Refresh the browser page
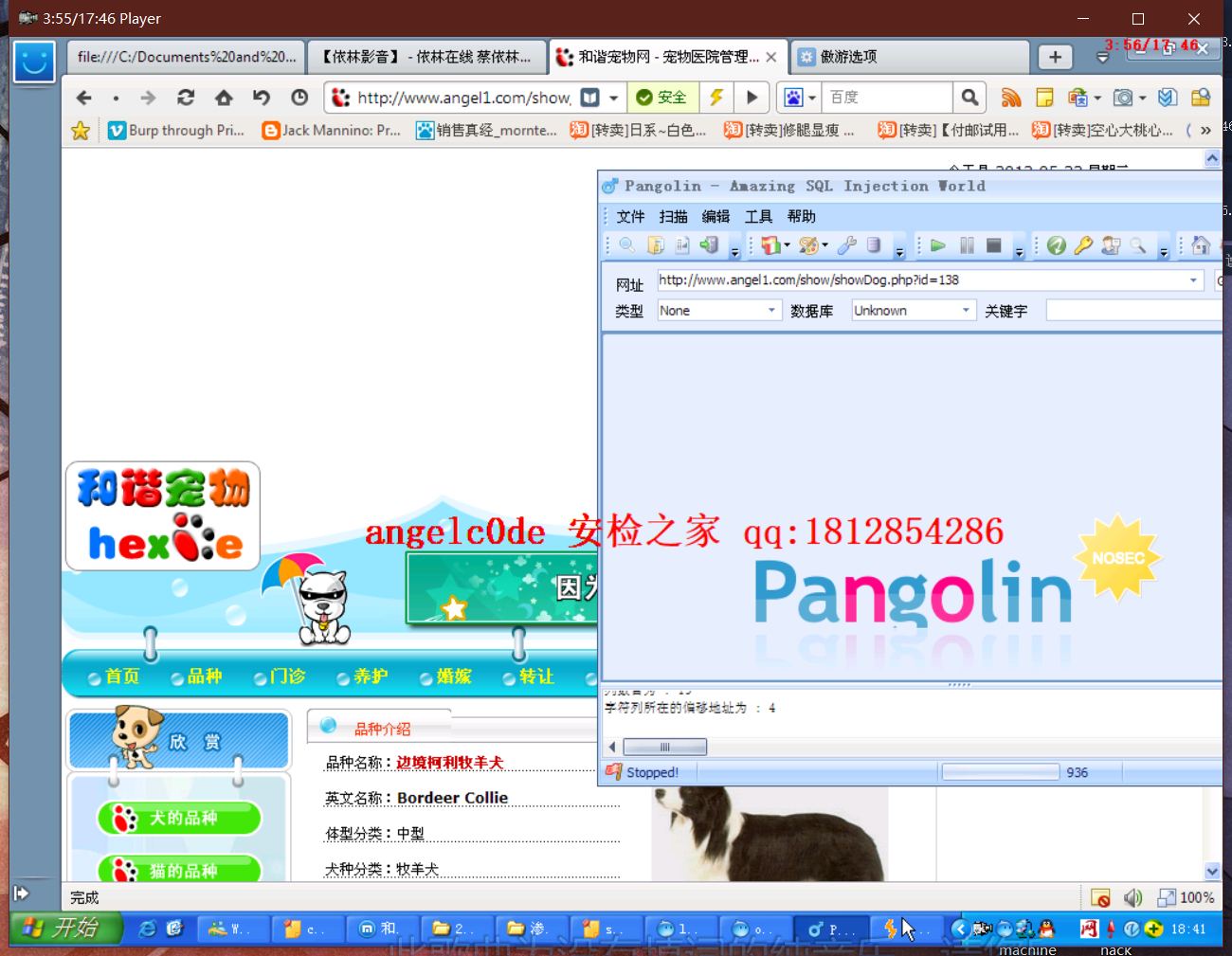The width and height of the screenshot is (1232, 956). (x=186, y=98)
